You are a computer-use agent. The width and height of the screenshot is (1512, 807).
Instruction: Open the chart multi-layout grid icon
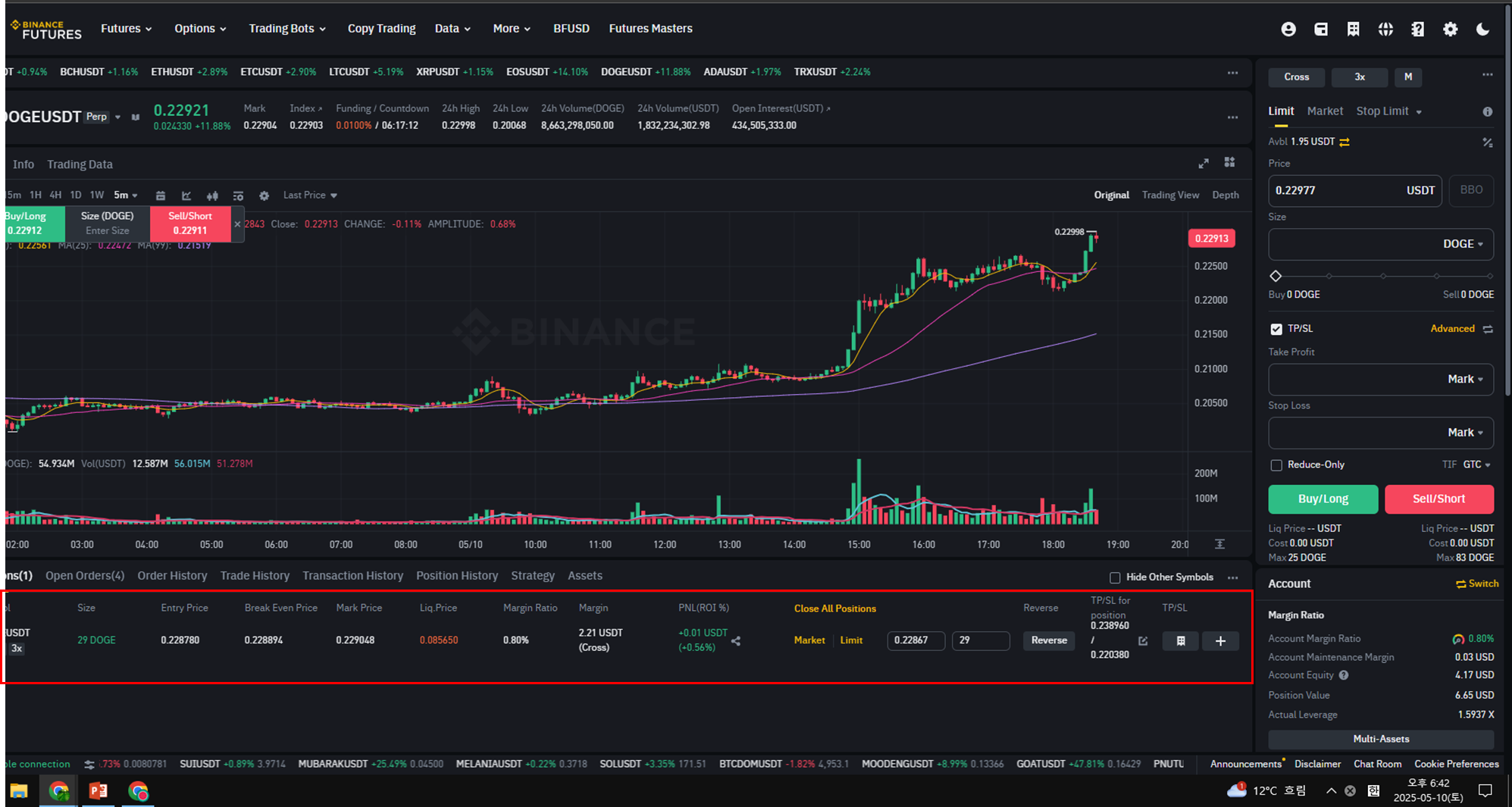click(1229, 163)
